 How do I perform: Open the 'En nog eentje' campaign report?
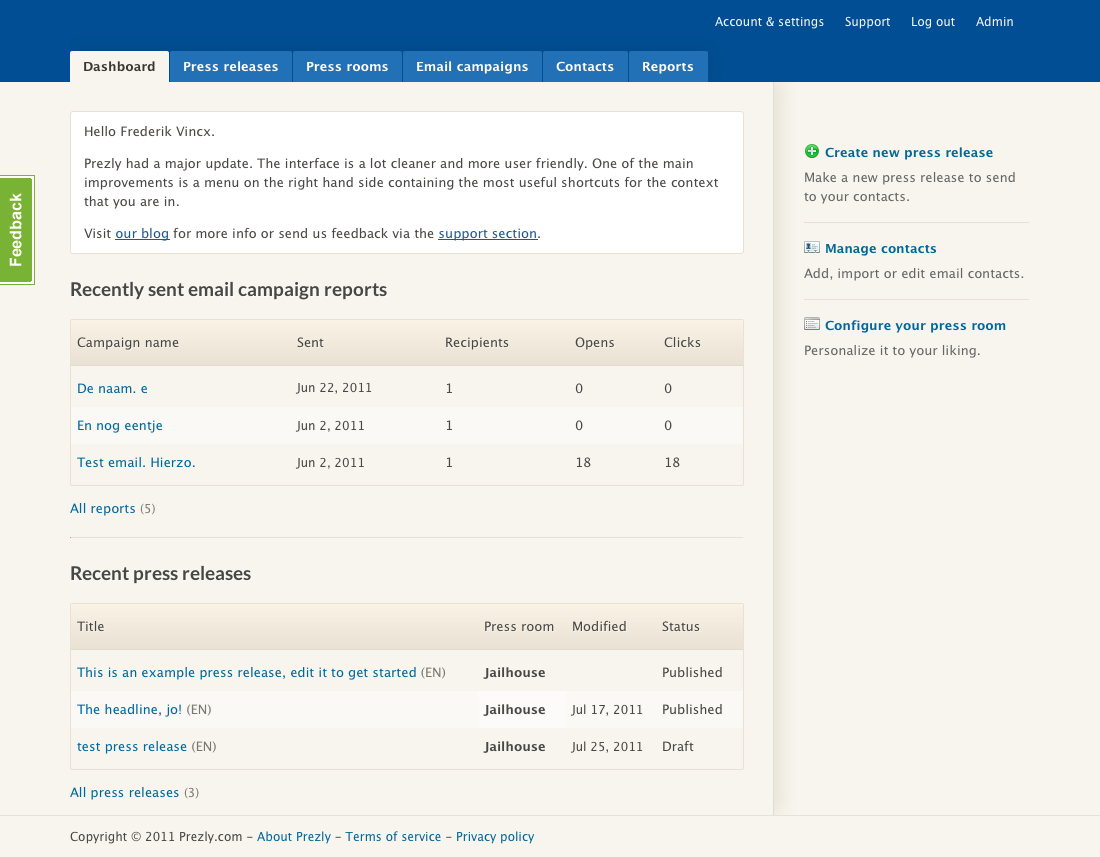pos(120,426)
